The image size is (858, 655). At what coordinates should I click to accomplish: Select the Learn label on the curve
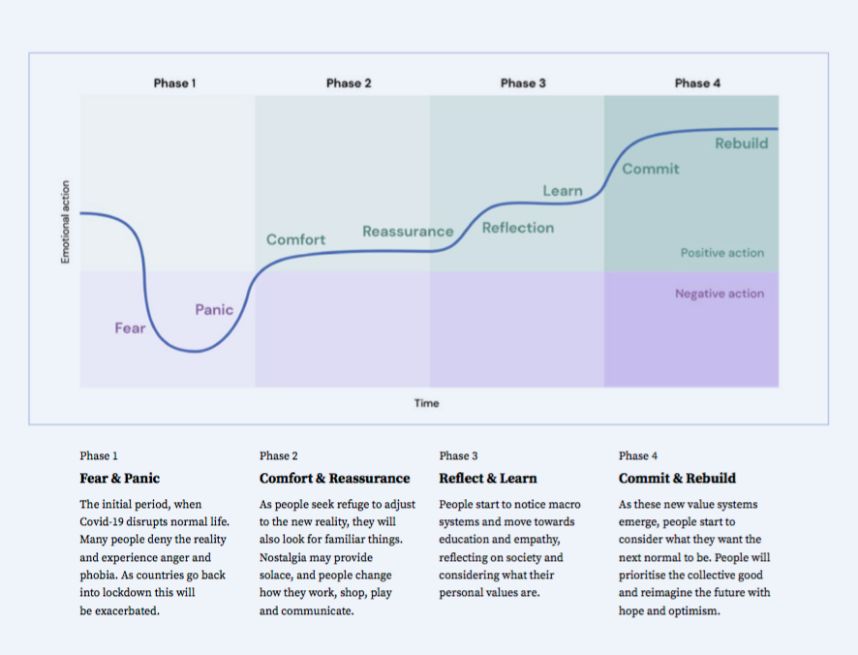tap(563, 191)
